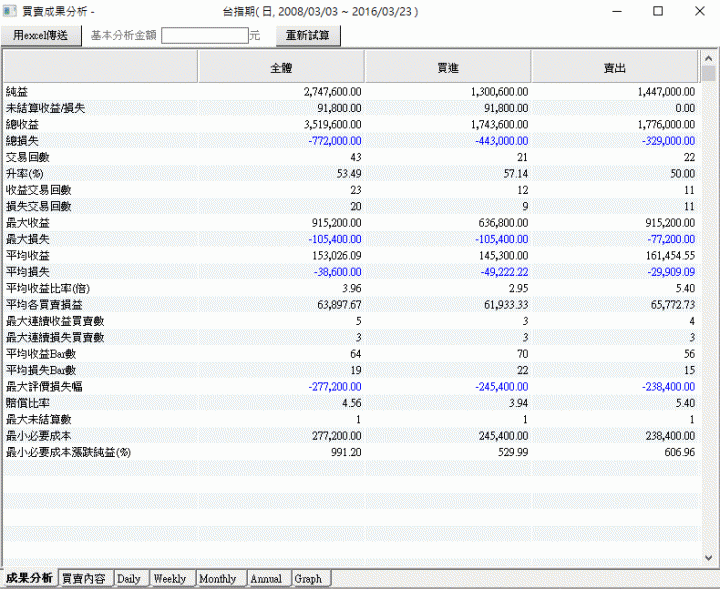The width and height of the screenshot is (720, 589).
Task: Select the 最小必要成本 row label
Action: click(39, 436)
